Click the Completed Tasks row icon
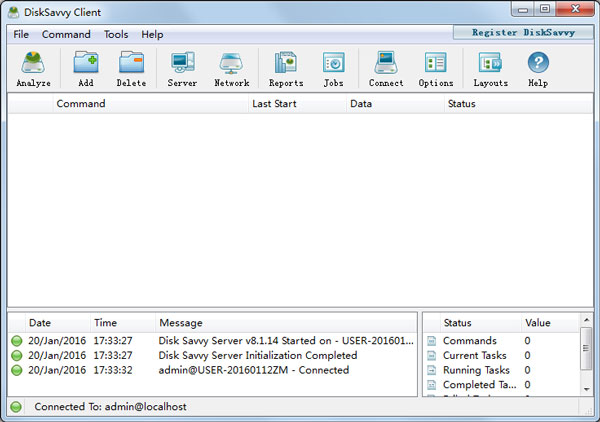This screenshot has height=422, width=600. pyautogui.click(x=431, y=385)
